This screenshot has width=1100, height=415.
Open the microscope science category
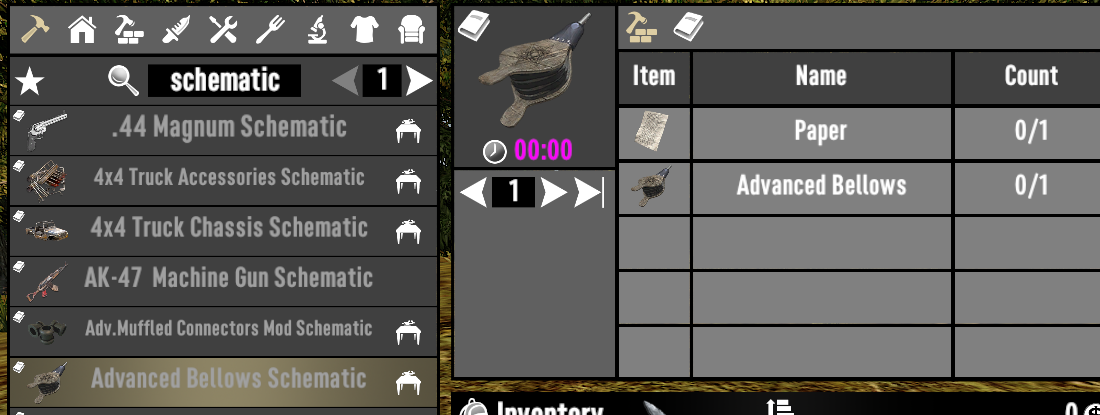pyautogui.click(x=317, y=30)
